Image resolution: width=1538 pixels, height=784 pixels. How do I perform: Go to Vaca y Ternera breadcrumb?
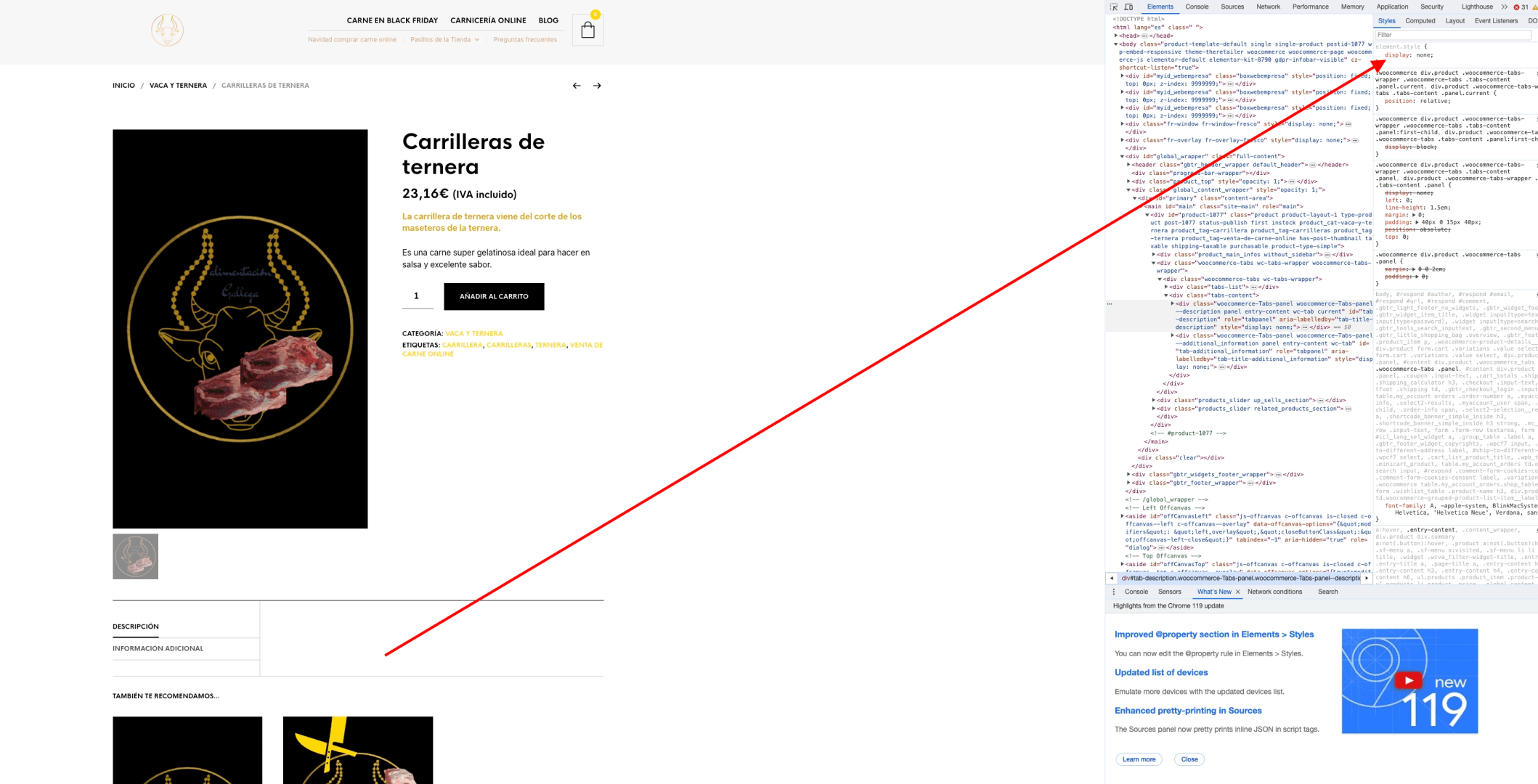click(x=178, y=86)
